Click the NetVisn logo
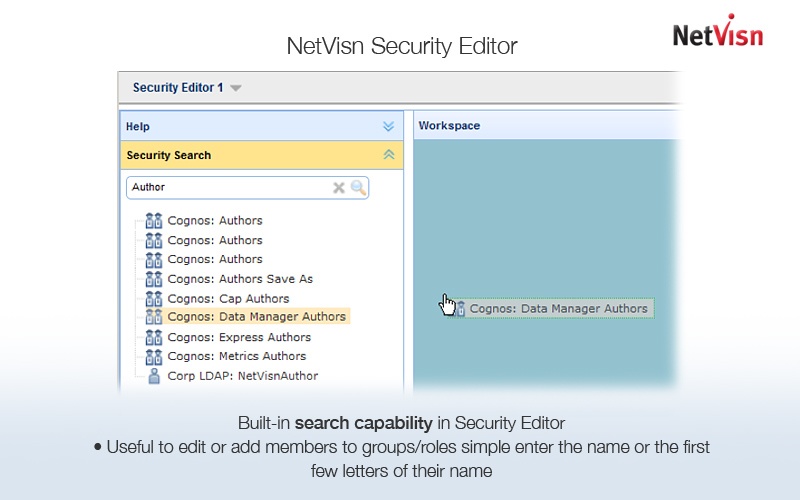The height and width of the screenshot is (500, 800). [x=718, y=32]
